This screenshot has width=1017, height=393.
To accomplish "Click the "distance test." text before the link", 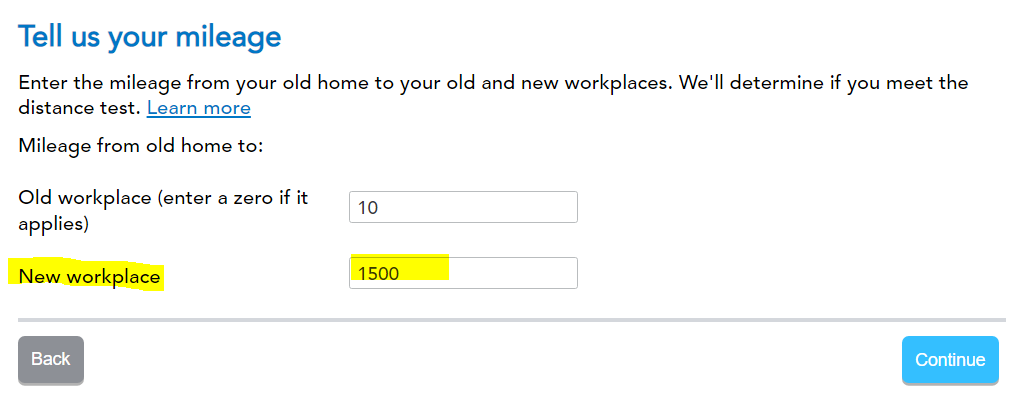I will pyautogui.click(x=80, y=108).
